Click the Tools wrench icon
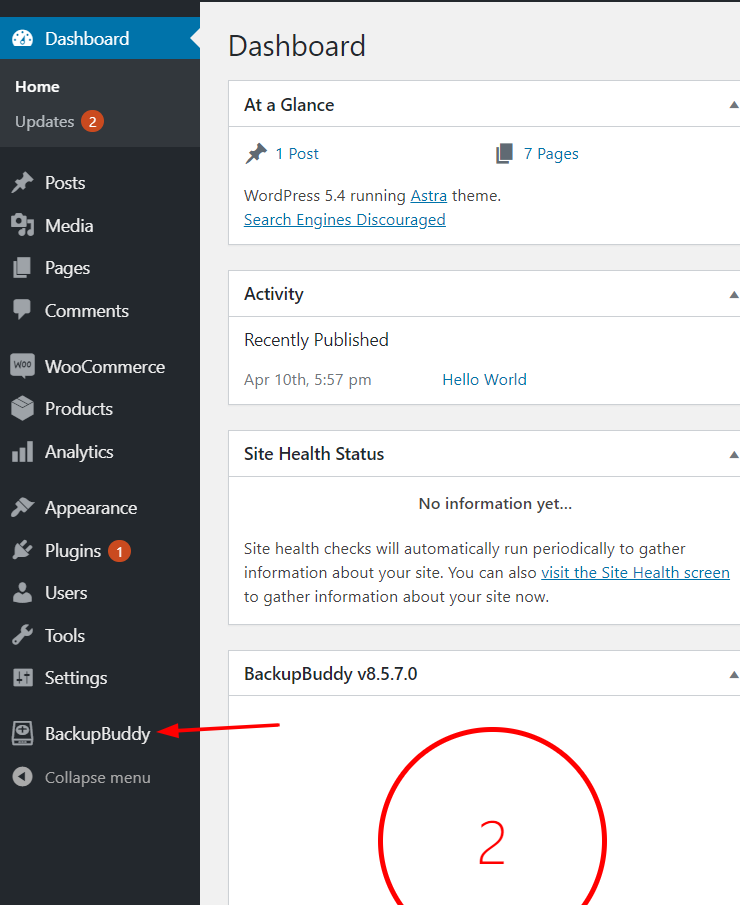The height and width of the screenshot is (905, 740). (x=23, y=635)
